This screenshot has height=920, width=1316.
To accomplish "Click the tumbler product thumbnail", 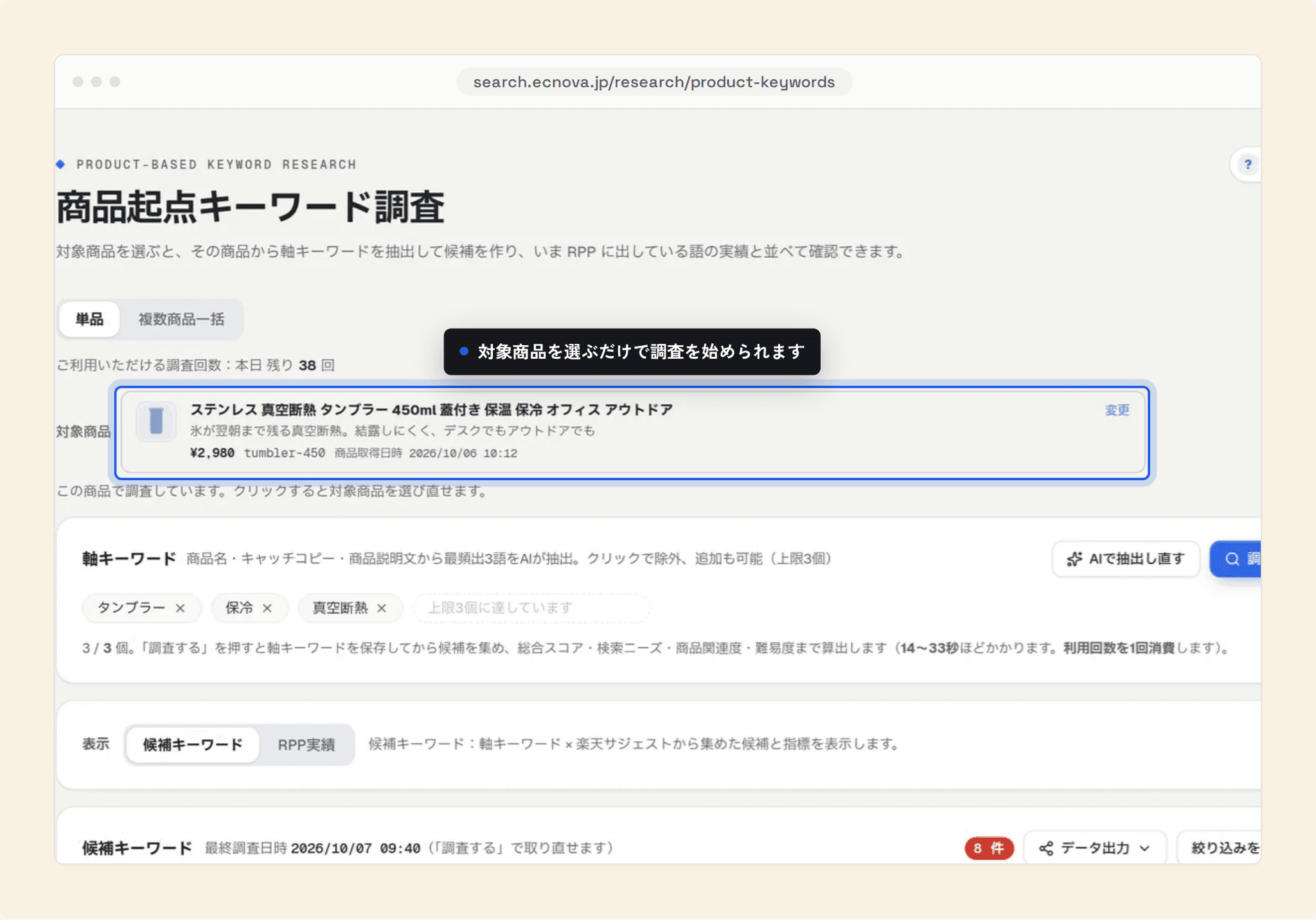I will coord(156,422).
